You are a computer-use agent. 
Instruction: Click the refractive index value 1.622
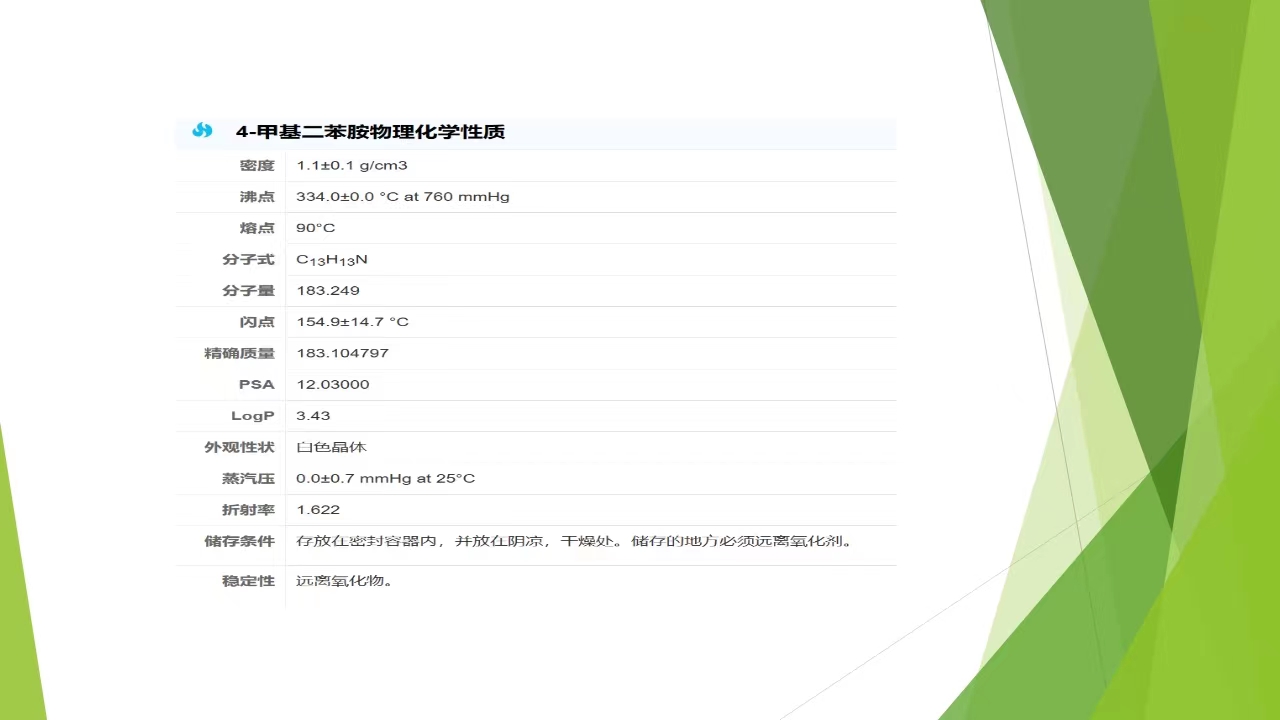pyautogui.click(x=318, y=510)
